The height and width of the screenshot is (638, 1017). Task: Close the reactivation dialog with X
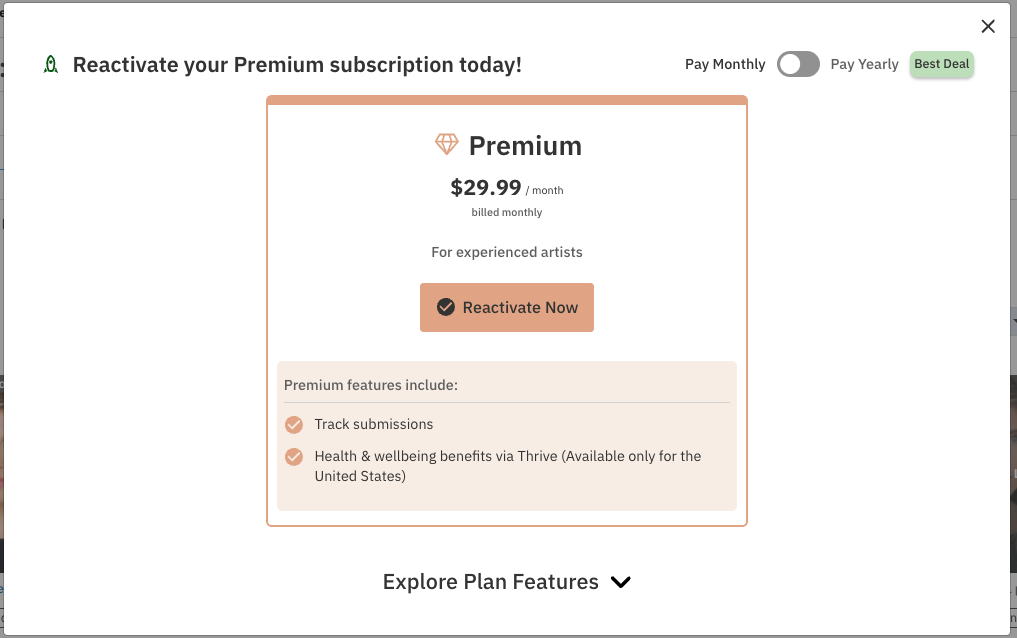coord(988,26)
